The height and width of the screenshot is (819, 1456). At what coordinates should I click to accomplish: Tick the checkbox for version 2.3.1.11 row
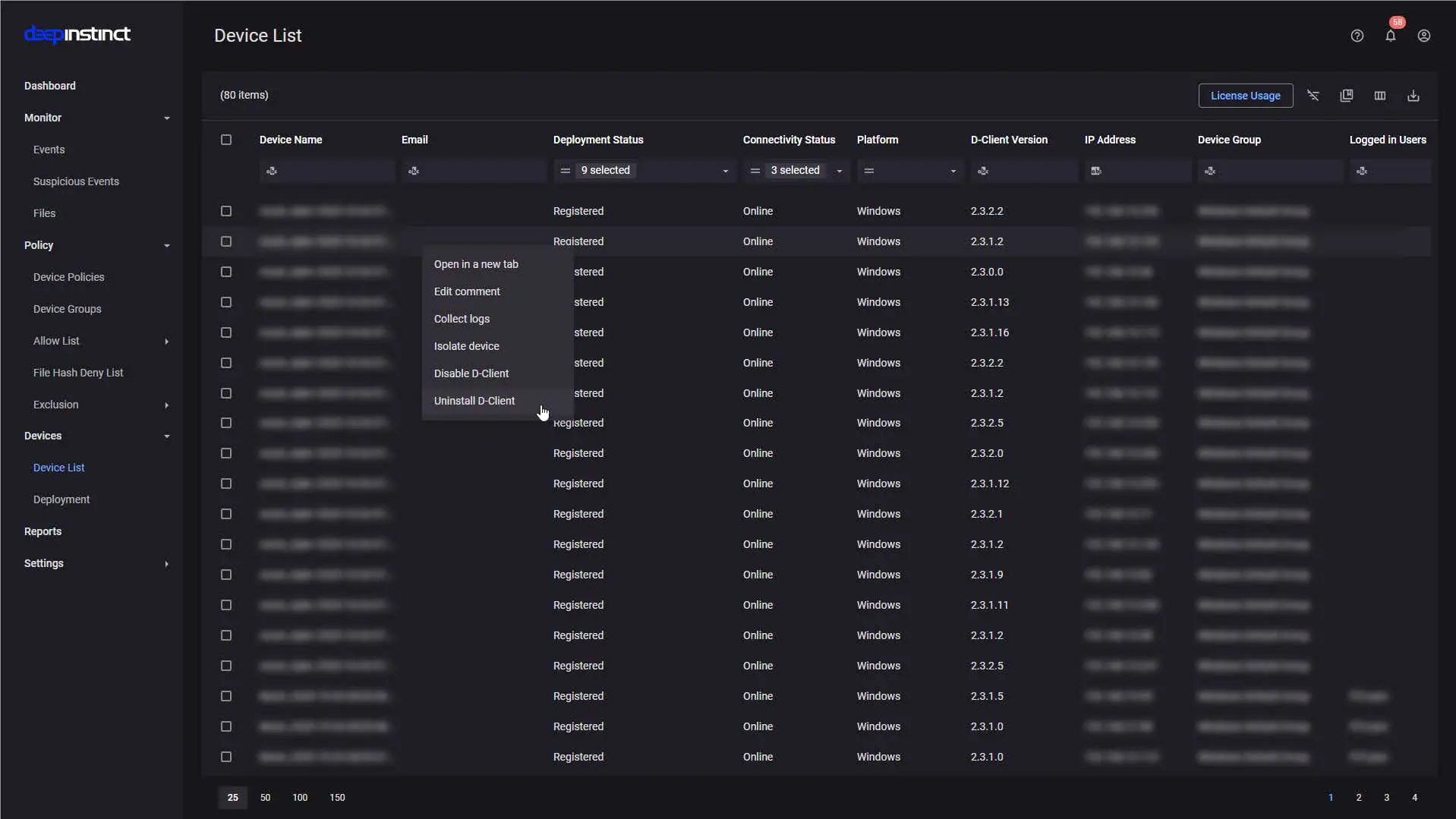226,605
